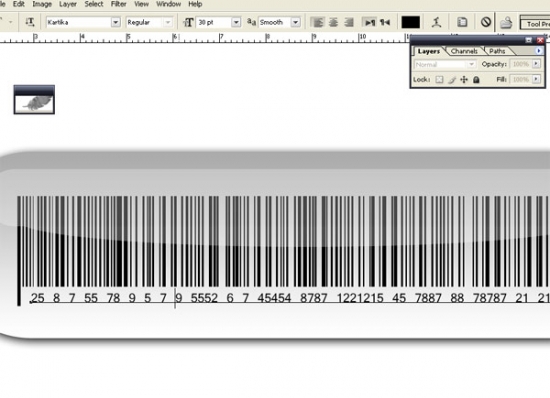Select right align text
This screenshot has width=550, height=398.
[349, 23]
